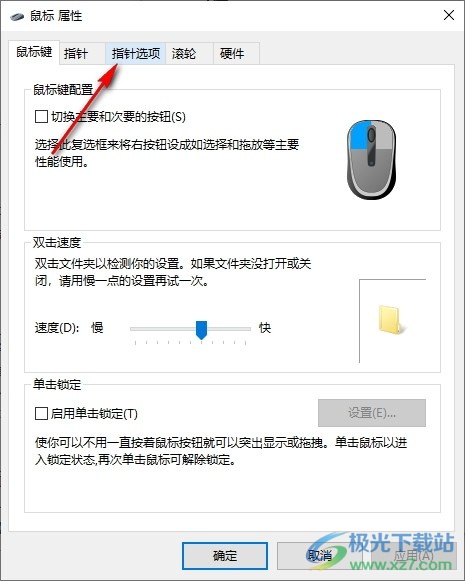Image resolution: width=465 pixels, height=581 pixels.
Task: Click the mouse icon in the title bar
Action: (x=17, y=16)
